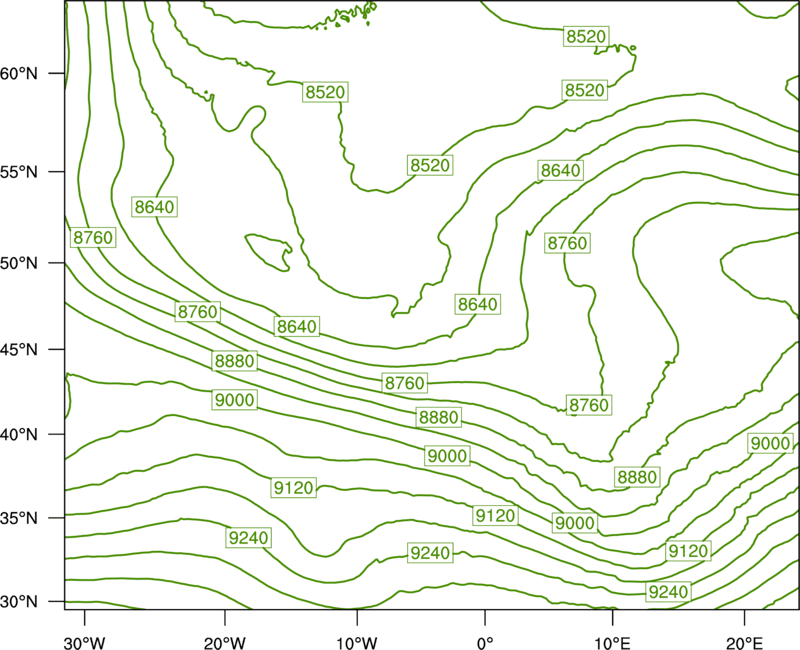Viewport: 800px width, 650px height.
Task: Pick the 10°E longitude axis label
Action: [x=612, y=643]
